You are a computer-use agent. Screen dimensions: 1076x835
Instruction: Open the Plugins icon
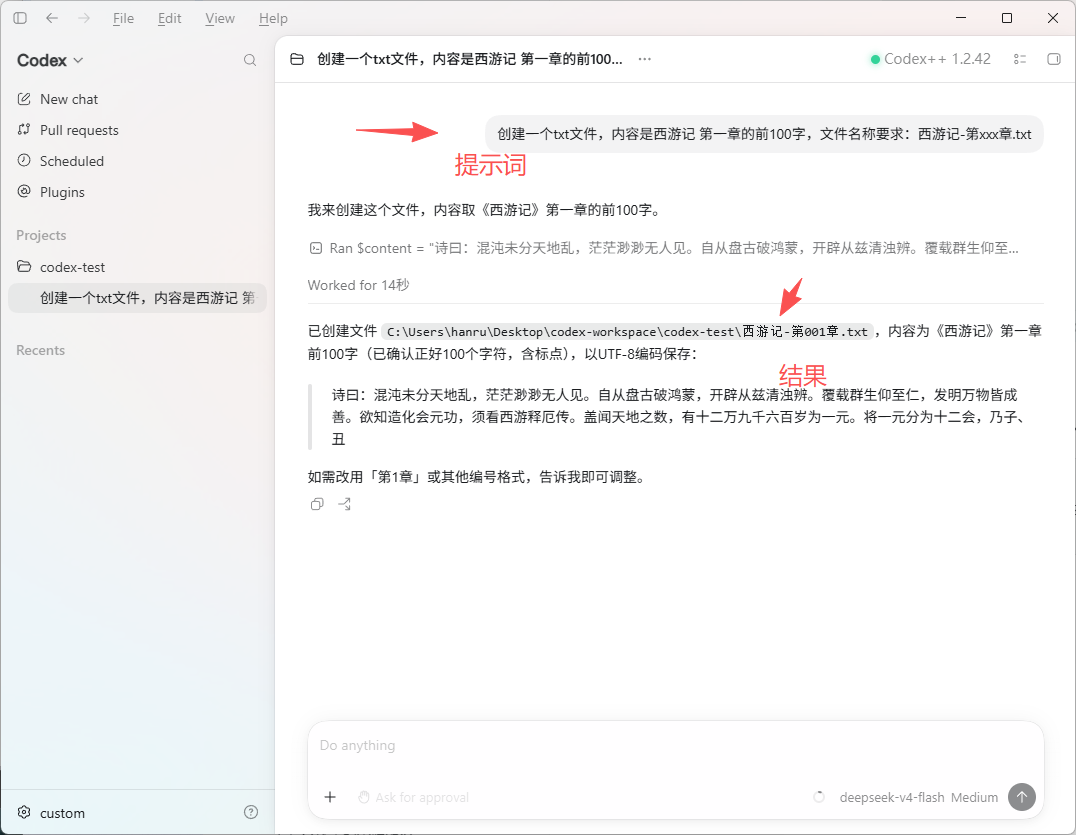[x=24, y=191]
